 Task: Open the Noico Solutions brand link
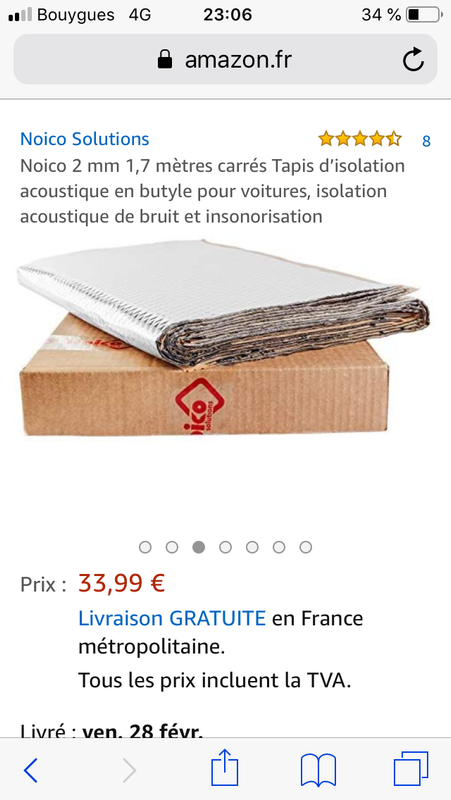click(85, 139)
